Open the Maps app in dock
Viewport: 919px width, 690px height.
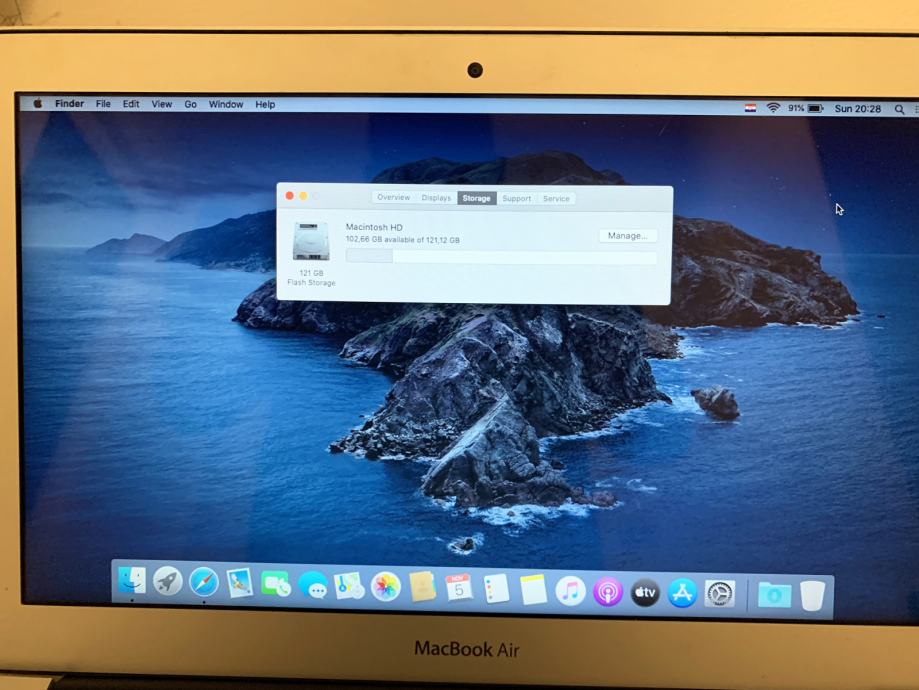pyautogui.click(x=349, y=586)
